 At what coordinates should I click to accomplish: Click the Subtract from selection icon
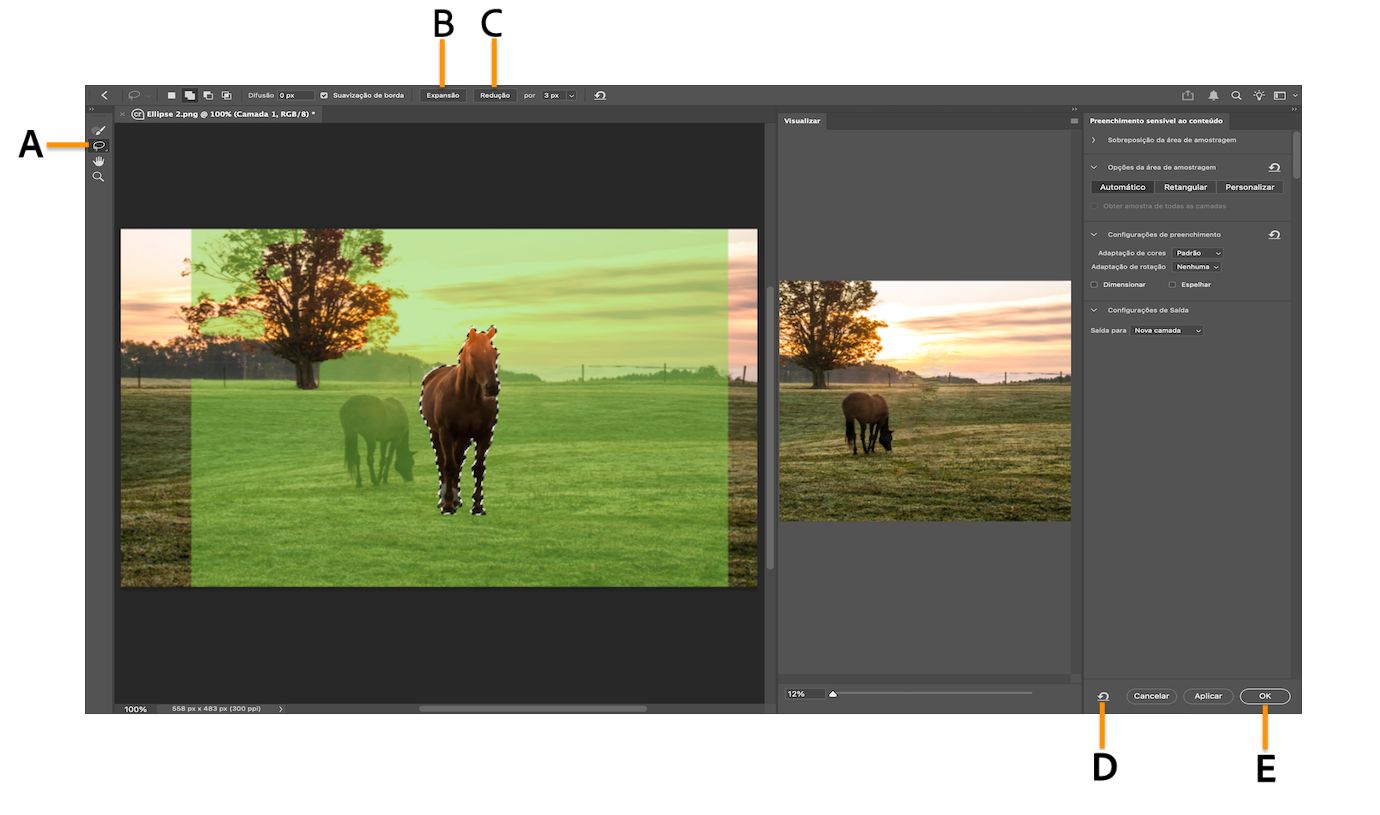tap(209, 95)
